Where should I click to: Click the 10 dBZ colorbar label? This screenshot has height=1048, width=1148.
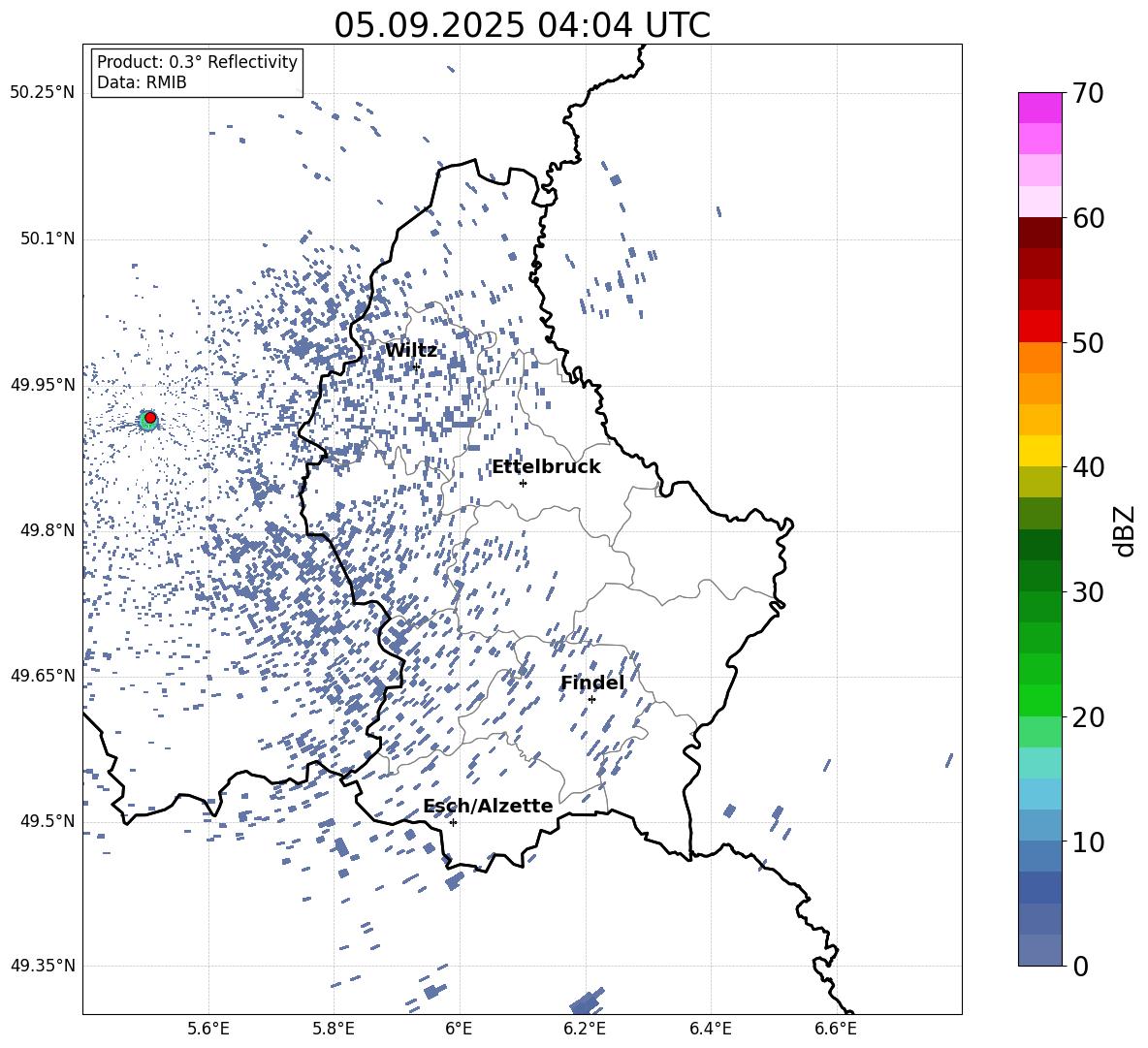pyautogui.click(x=1088, y=842)
